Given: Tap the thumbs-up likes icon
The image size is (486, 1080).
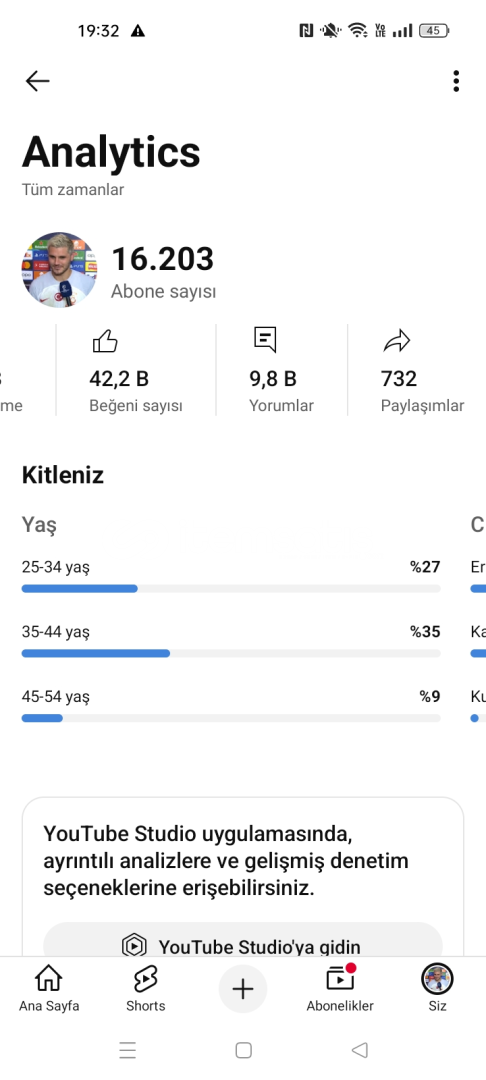Looking at the screenshot, I should pos(105,340).
